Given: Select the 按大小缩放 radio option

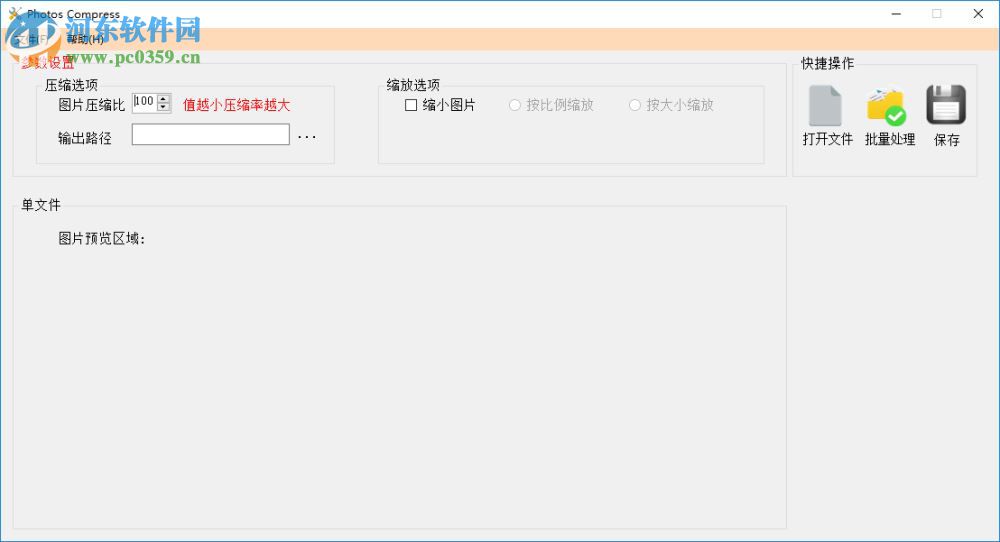Looking at the screenshot, I should coord(635,105).
